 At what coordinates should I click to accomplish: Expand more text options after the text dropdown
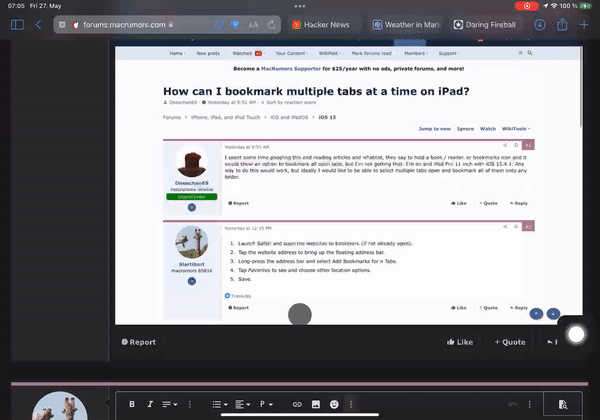coord(190,404)
